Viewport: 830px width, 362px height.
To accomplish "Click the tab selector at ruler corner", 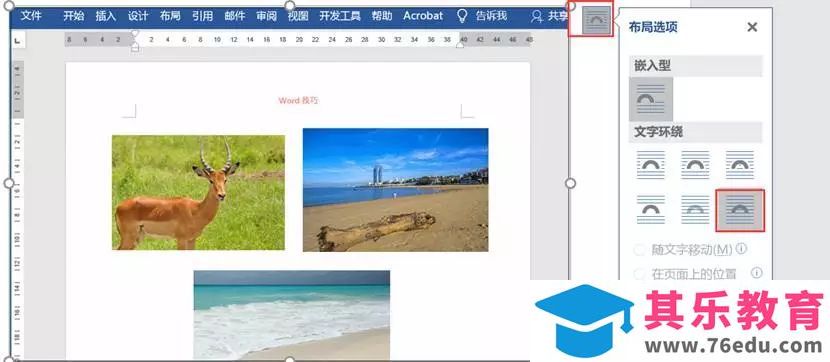I will coord(17,40).
